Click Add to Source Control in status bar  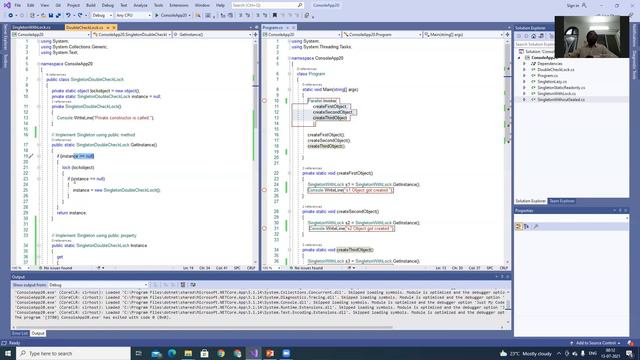[x=595, y=343]
